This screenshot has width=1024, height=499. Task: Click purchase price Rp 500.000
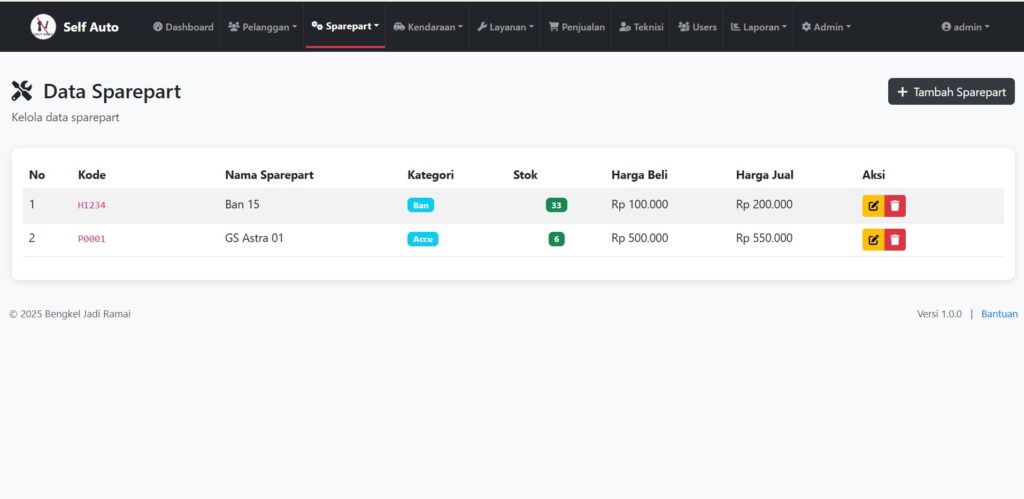pyautogui.click(x=639, y=238)
